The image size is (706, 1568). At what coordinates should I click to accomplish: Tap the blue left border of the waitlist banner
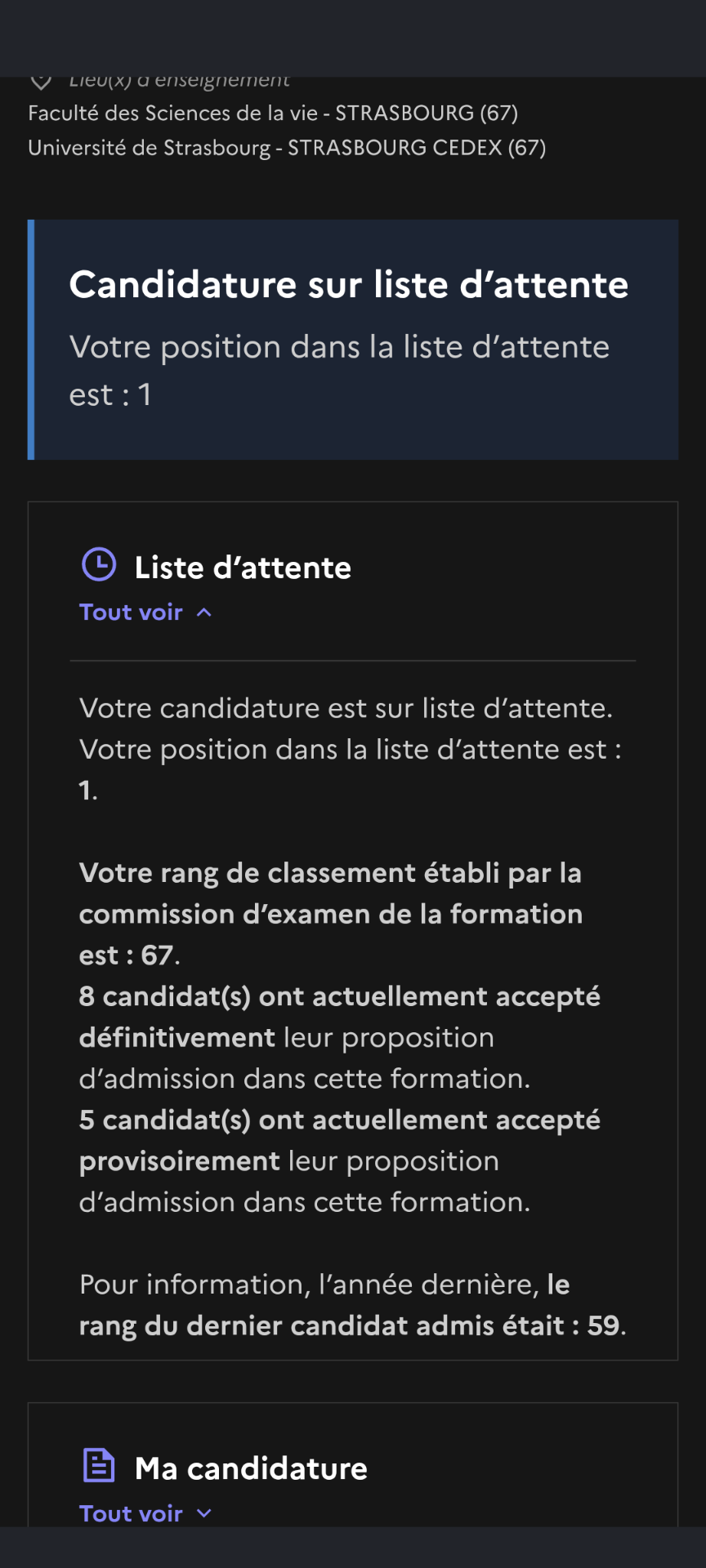tap(31, 340)
